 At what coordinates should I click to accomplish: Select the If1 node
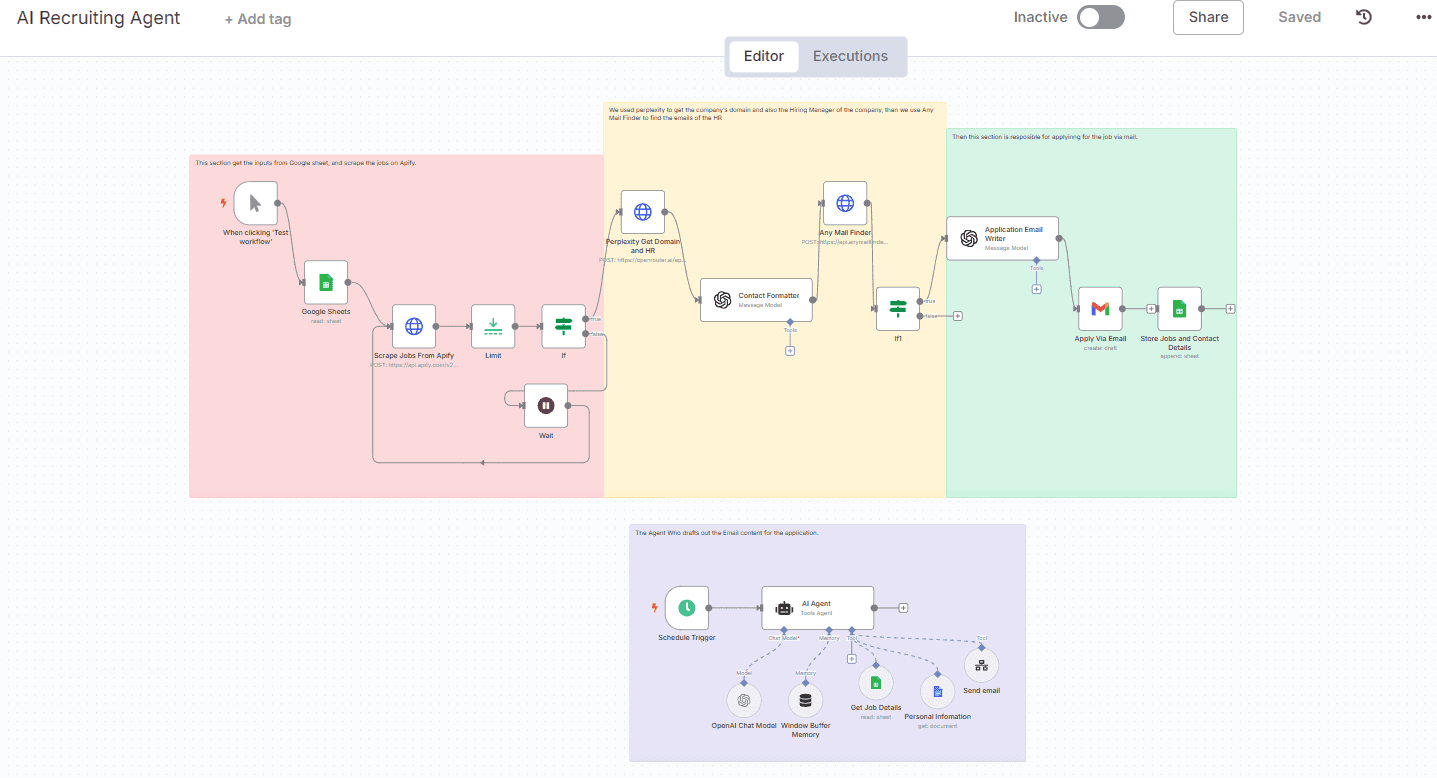coord(898,309)
